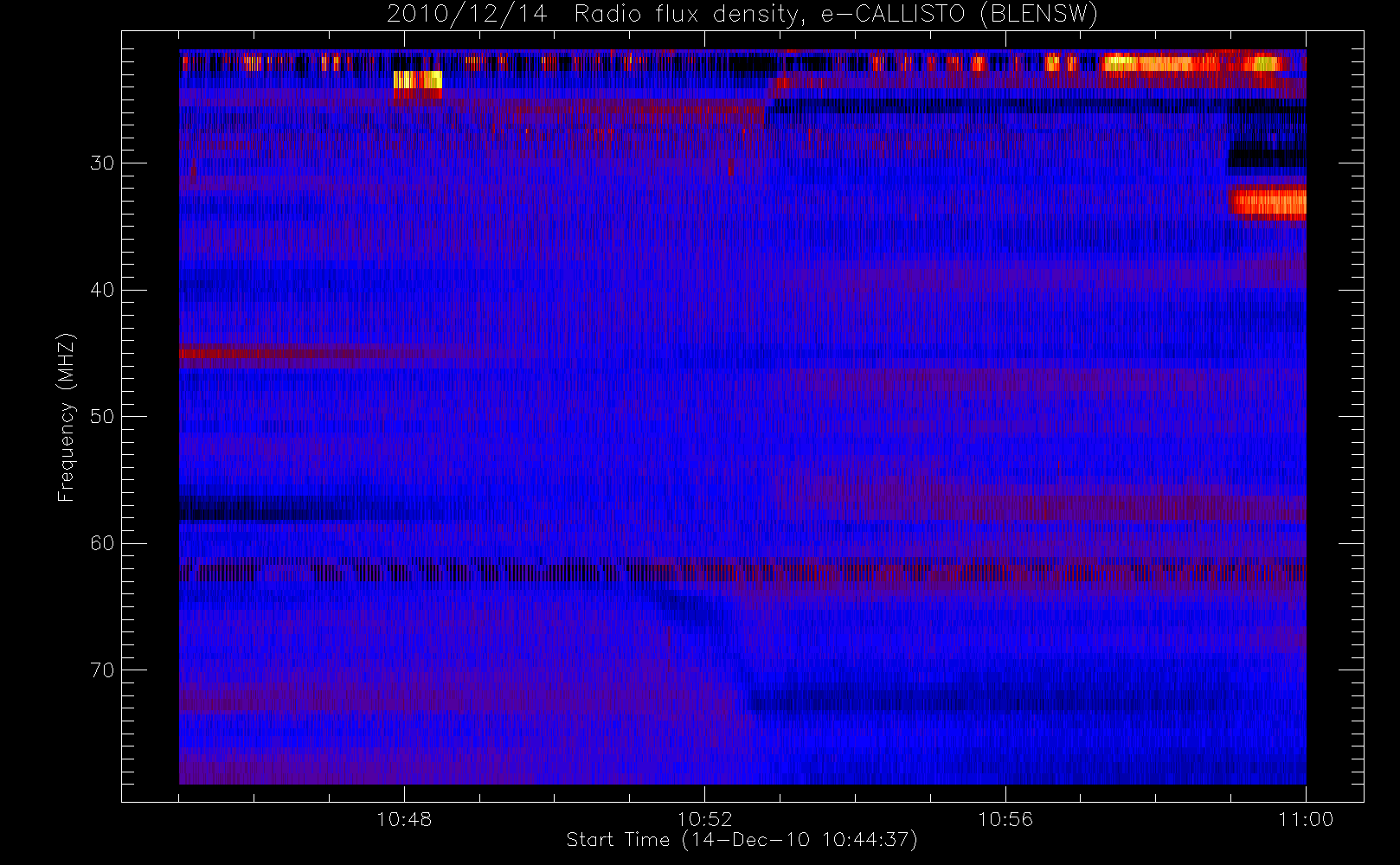This screenshot has width=1400, height=865.
Task: Click the bright yellow burst near 10:48
Action: [x=418, y=80]
